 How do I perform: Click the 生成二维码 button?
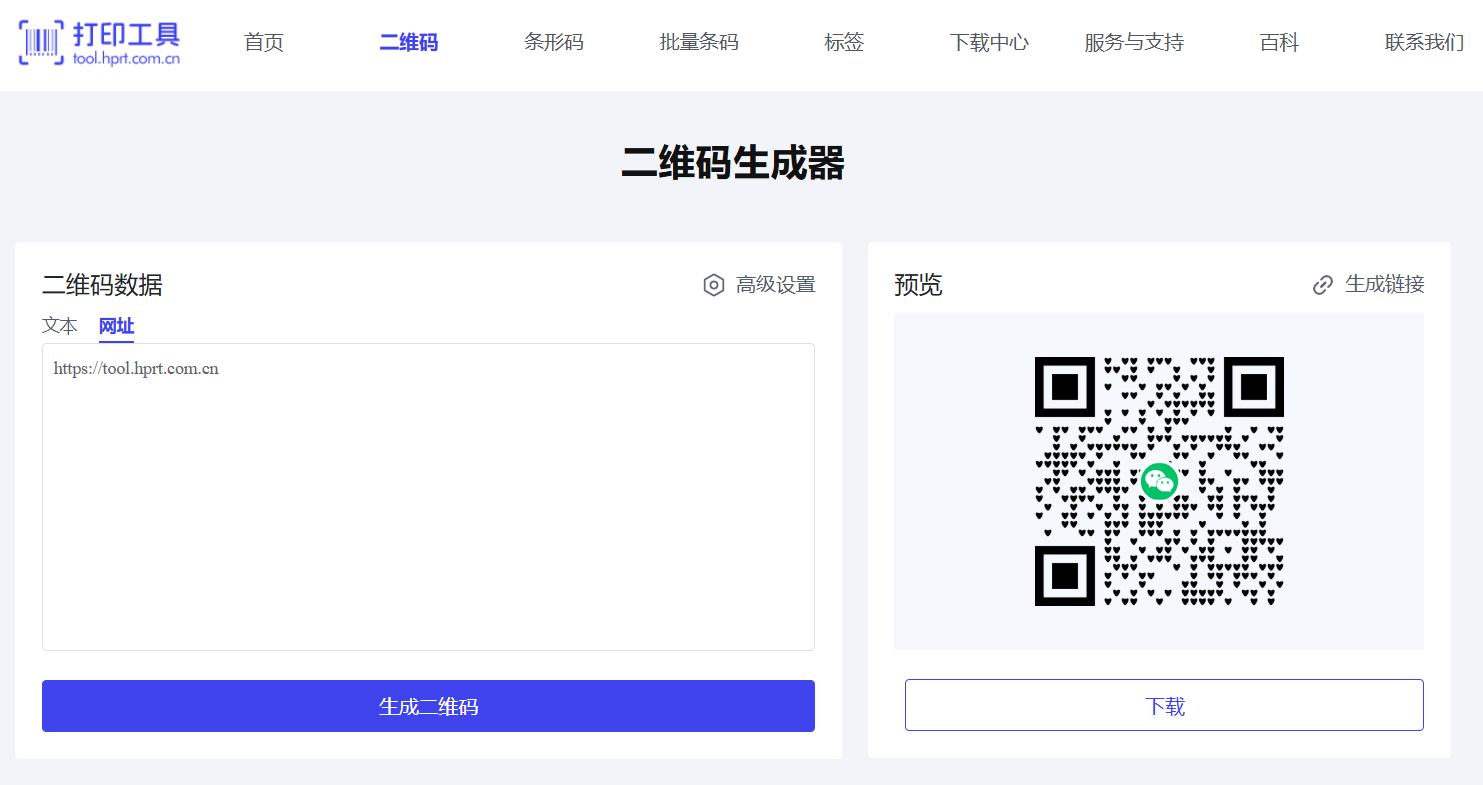click(428, 706)
